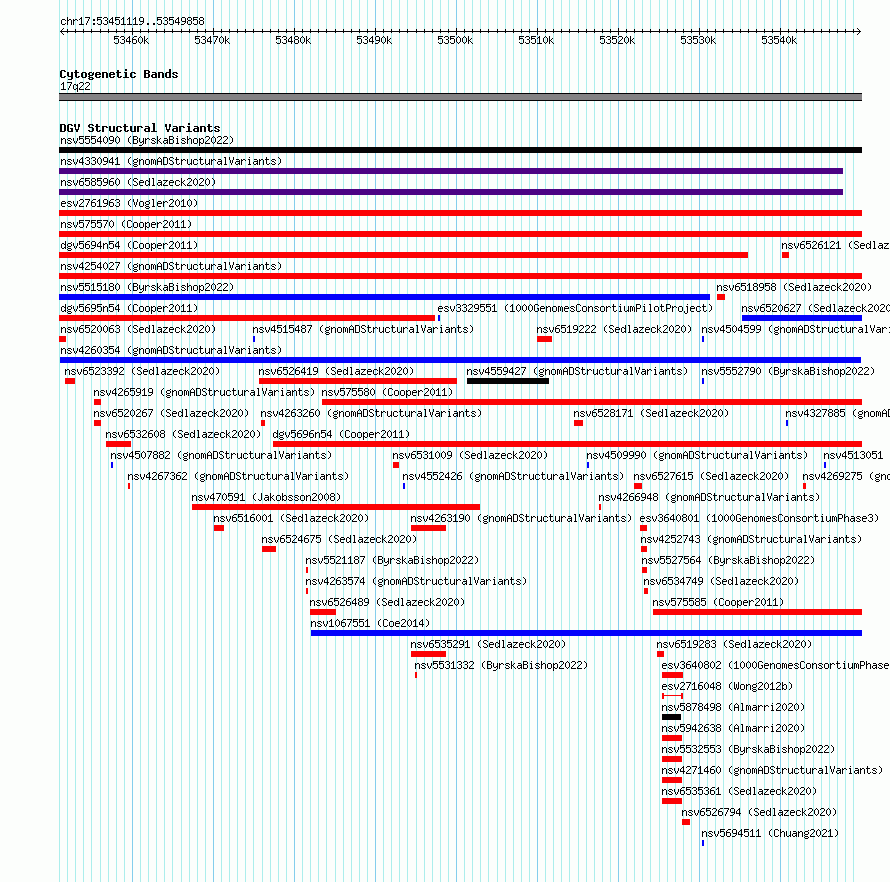
Task: Open nsv4507882 gnomAD variant label
Action: tap(221, 455)
